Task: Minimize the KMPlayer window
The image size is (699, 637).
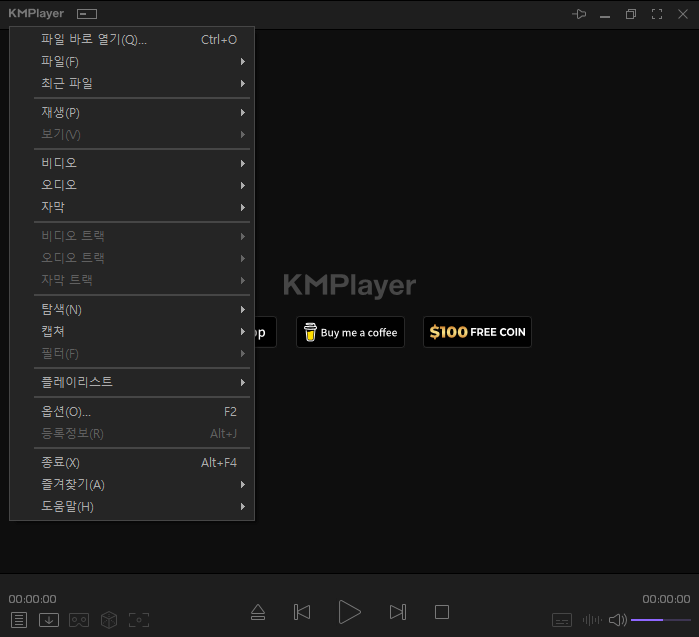Action: (x=605, y=14)
